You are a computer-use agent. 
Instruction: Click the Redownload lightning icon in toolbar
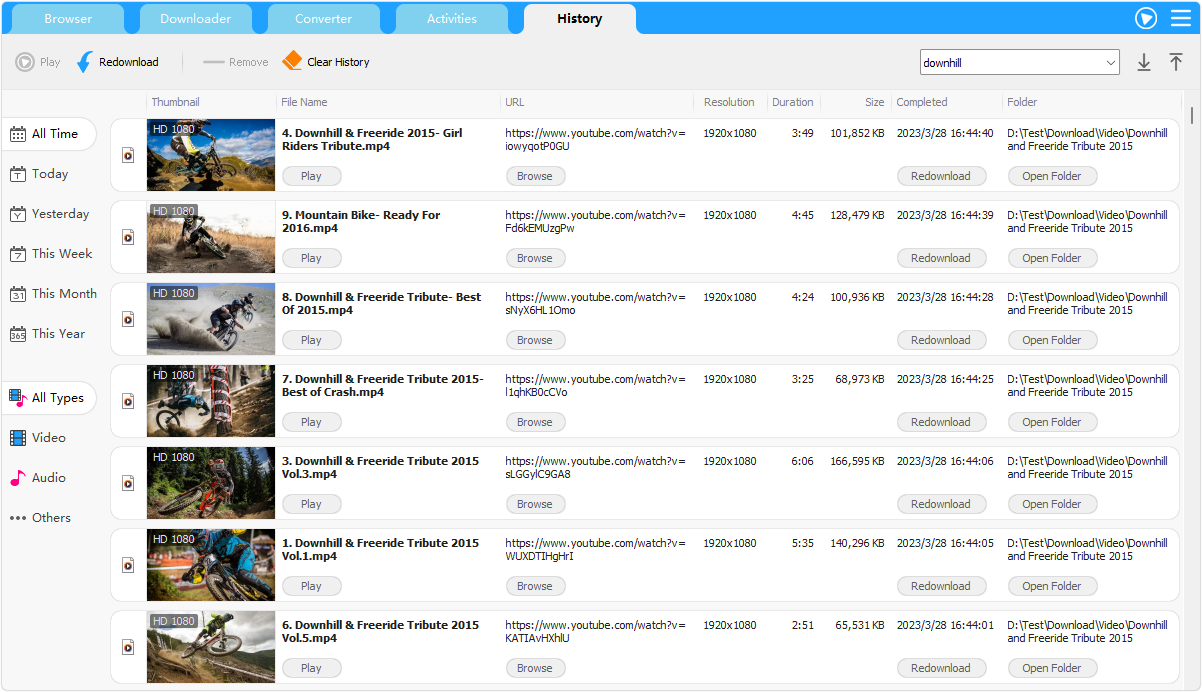click(x=85, y=62)
